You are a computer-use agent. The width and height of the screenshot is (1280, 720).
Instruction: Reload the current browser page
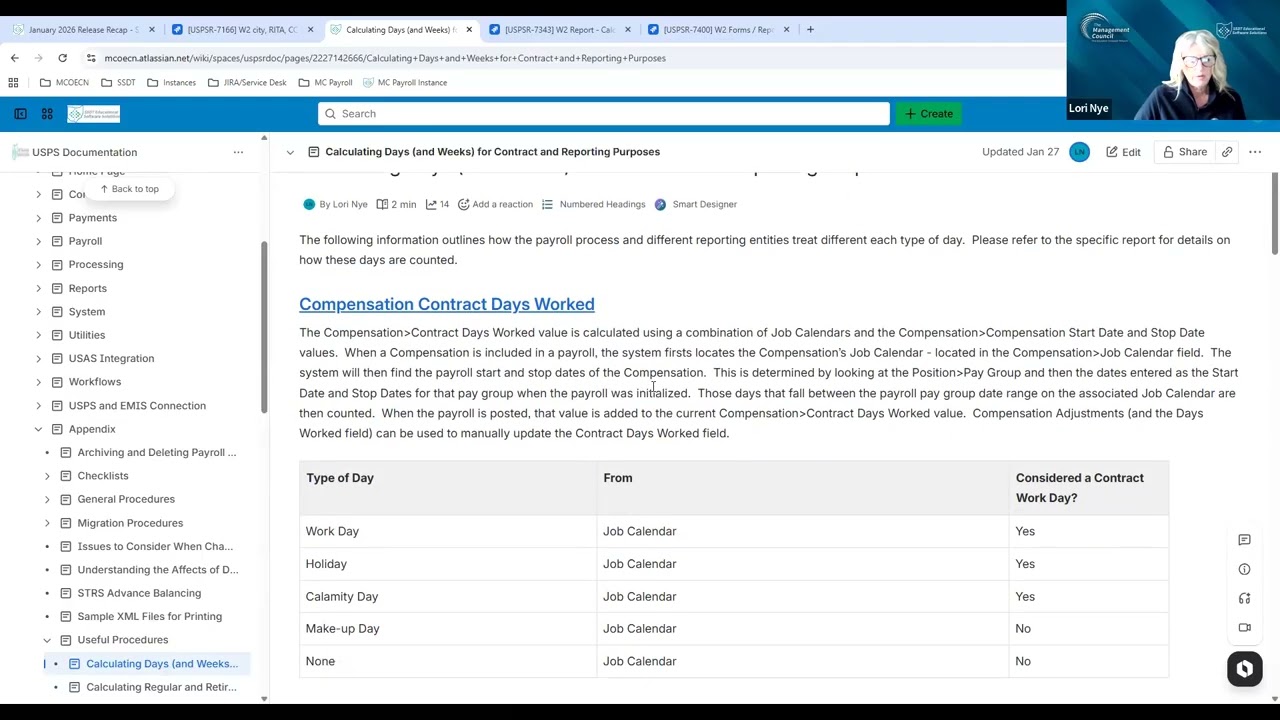tap(62, 58)
